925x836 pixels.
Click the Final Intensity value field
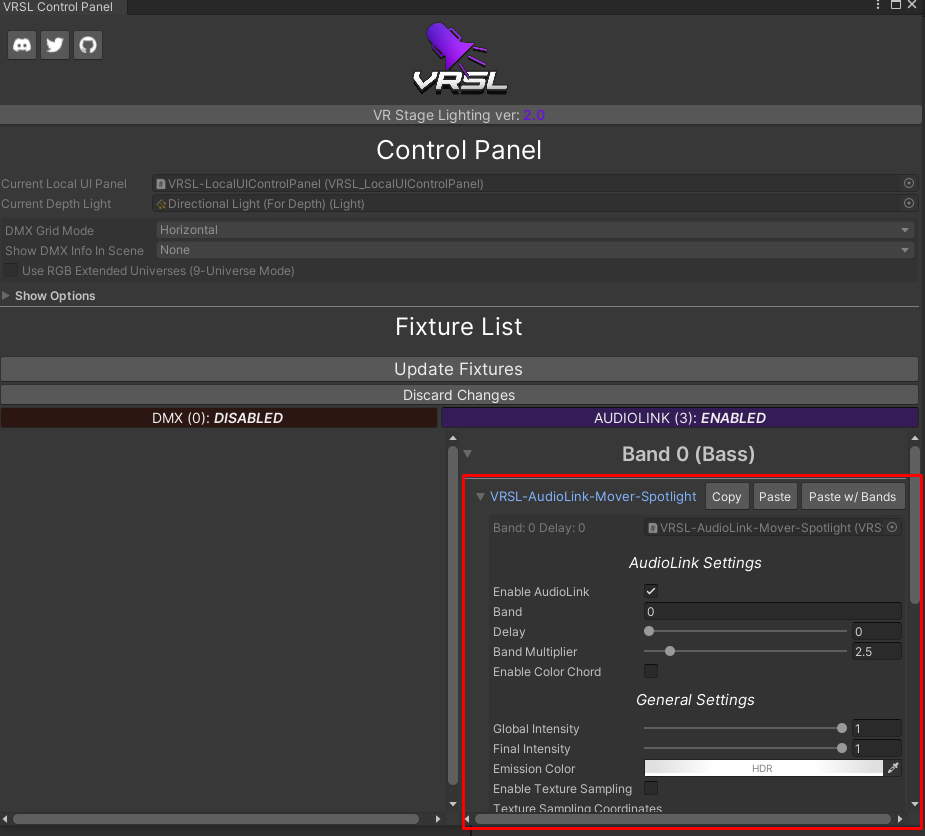tap(877, 748)
